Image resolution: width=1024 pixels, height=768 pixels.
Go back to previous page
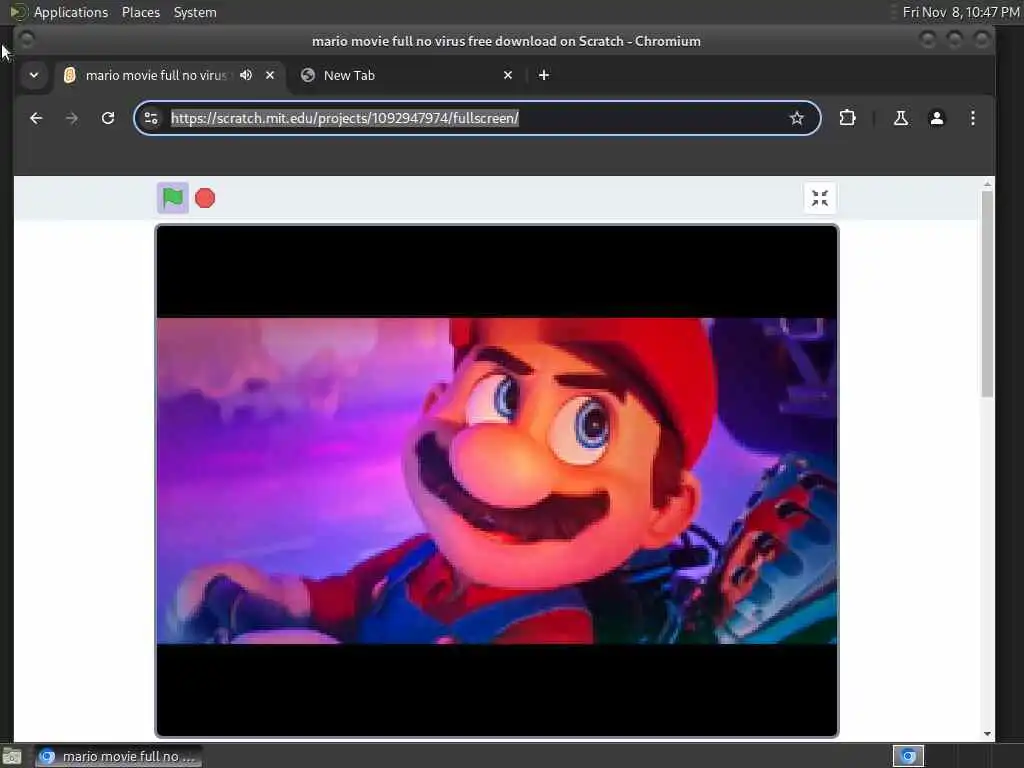[36, 118]
